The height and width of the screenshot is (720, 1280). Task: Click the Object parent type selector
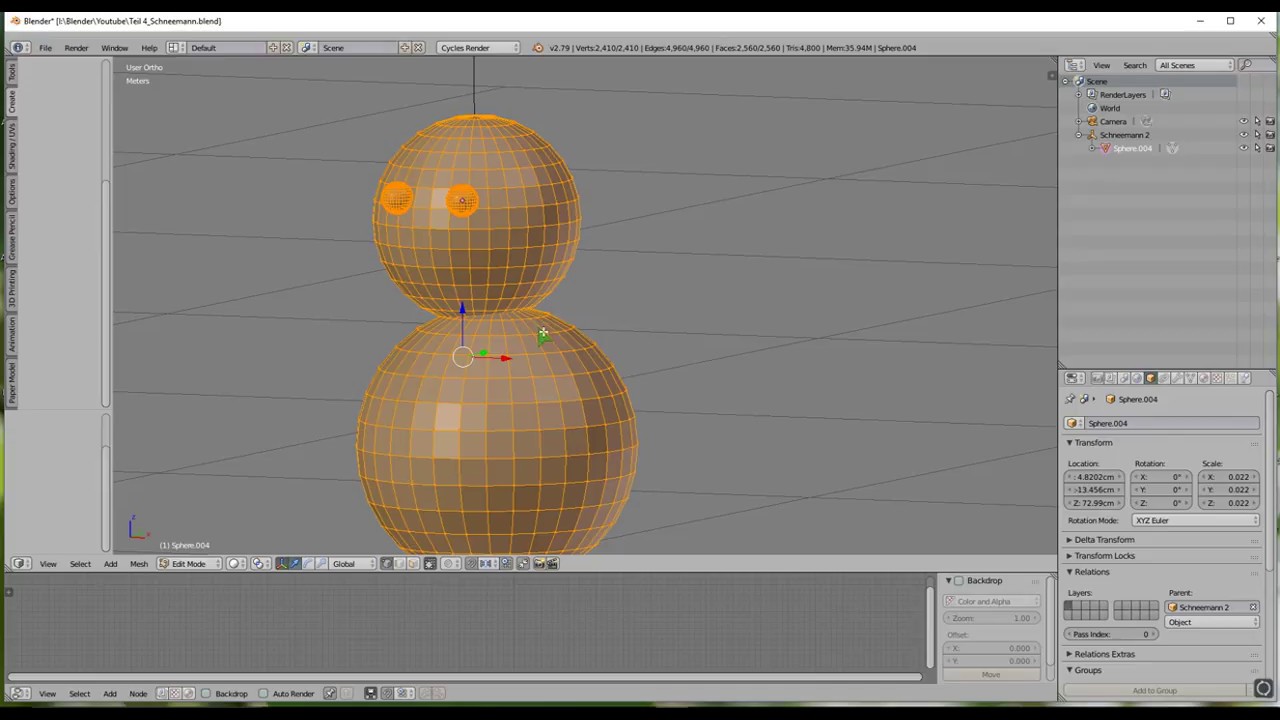click(1212, 622)
